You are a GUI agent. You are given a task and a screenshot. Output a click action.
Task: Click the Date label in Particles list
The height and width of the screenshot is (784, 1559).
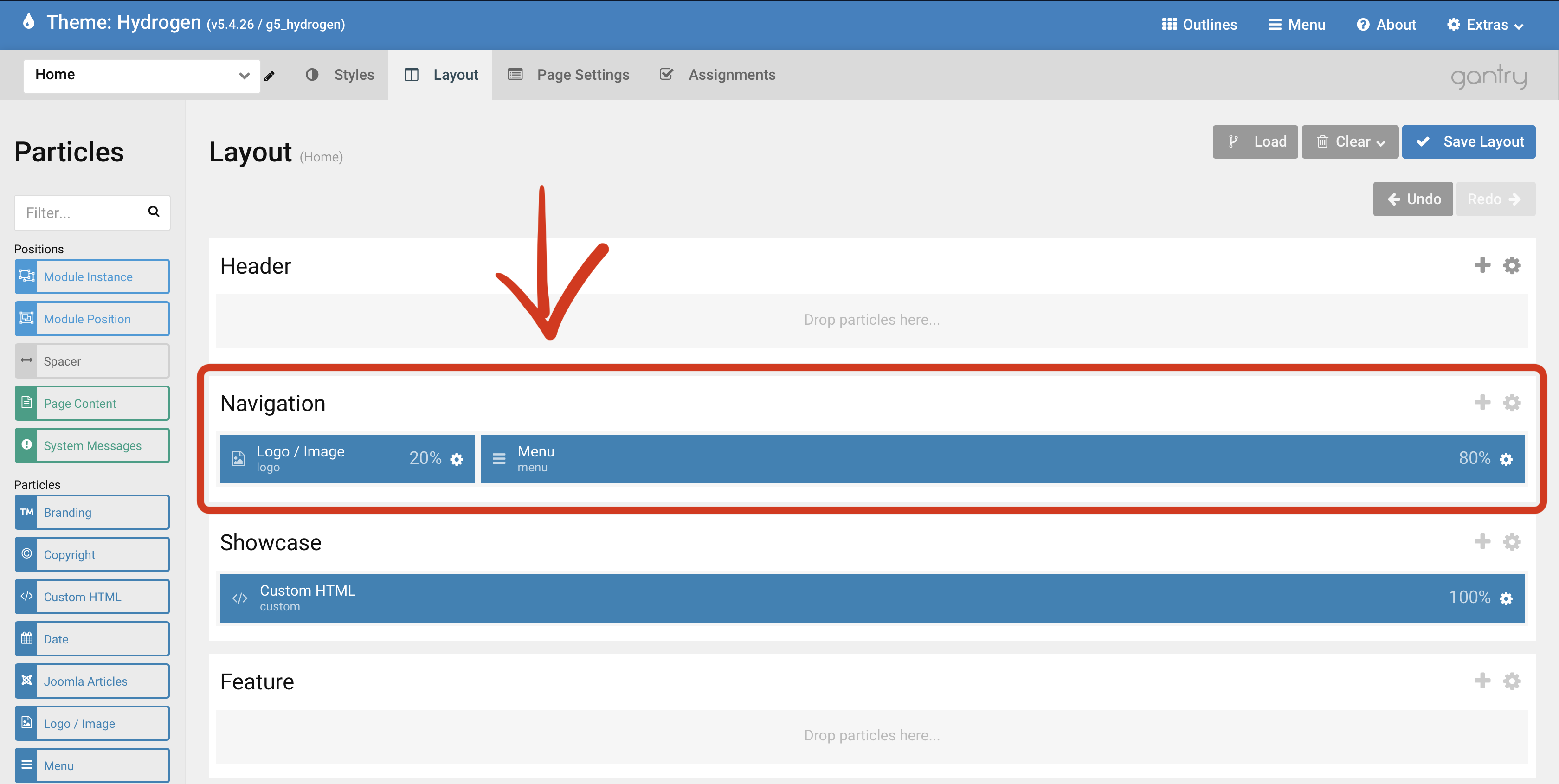click(56, 639)
